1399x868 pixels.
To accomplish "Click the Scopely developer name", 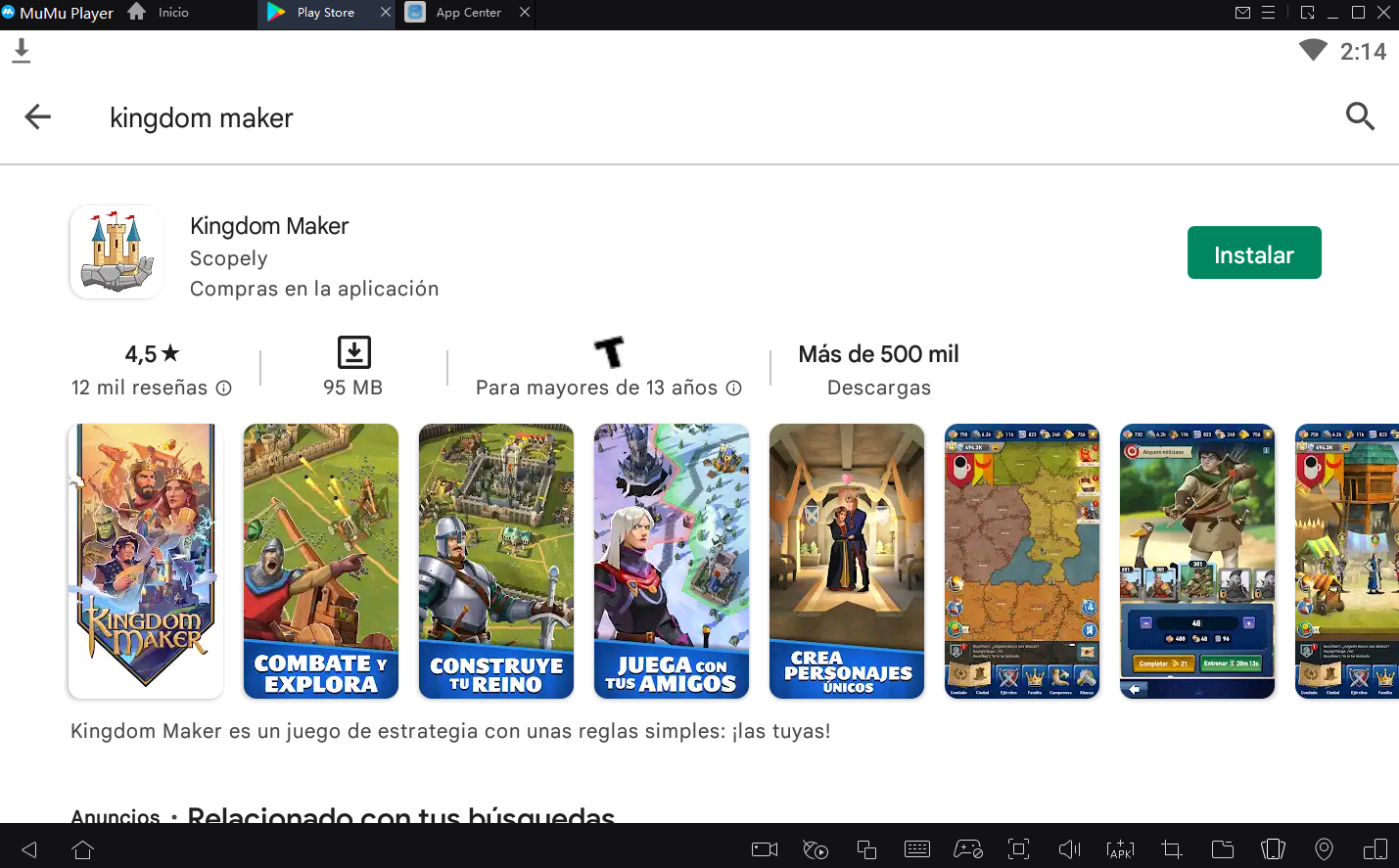I will pos(228,258).
